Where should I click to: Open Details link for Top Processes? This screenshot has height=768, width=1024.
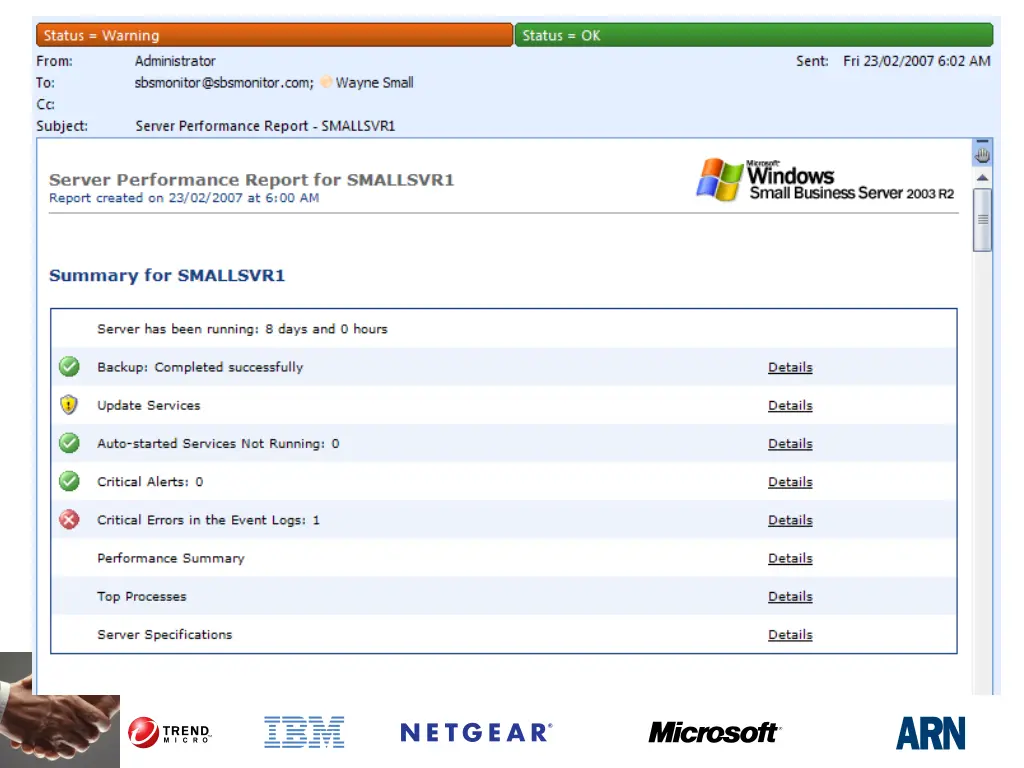point(790,596)
